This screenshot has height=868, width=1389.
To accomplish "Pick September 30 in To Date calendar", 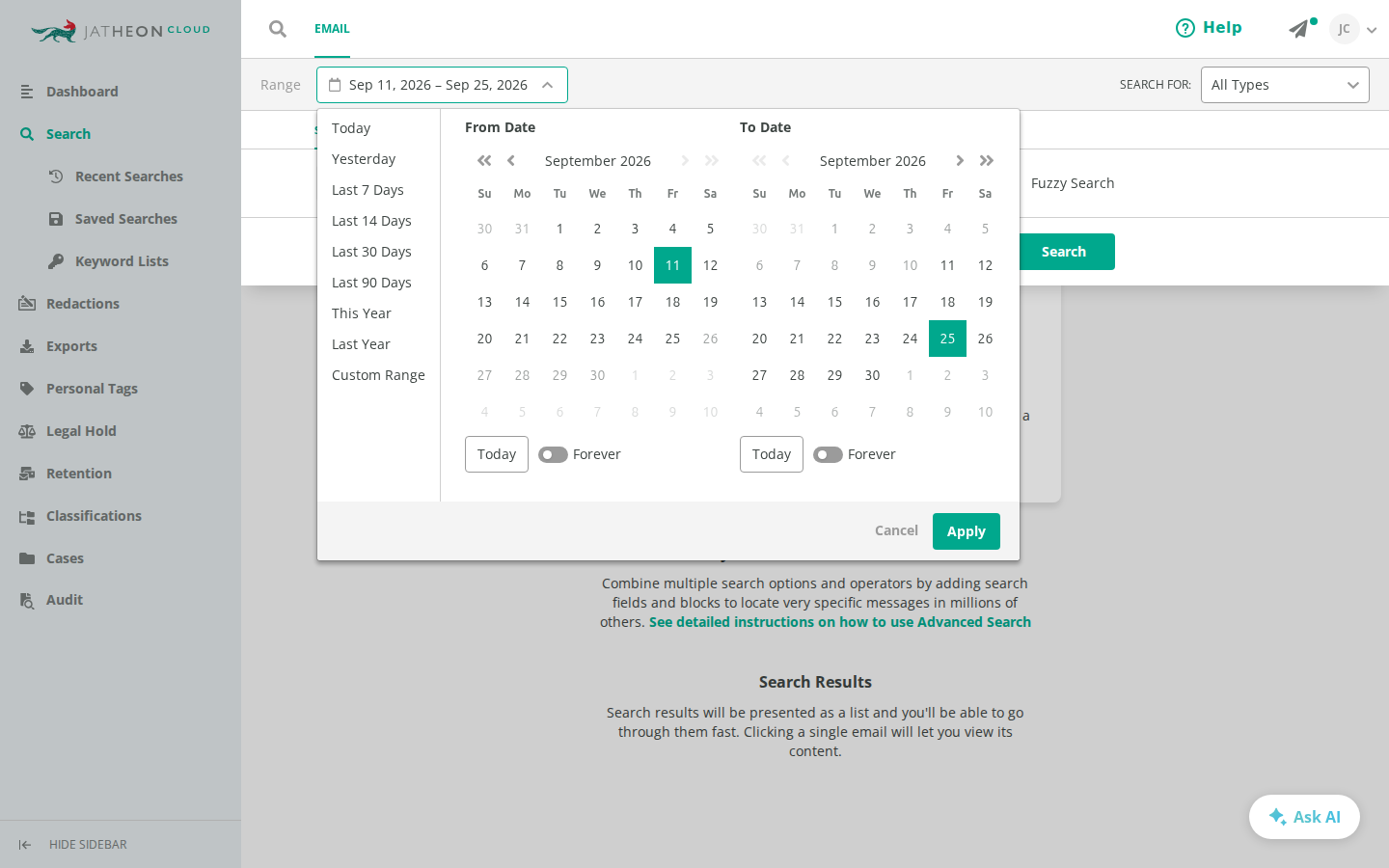I will point(872,375).
